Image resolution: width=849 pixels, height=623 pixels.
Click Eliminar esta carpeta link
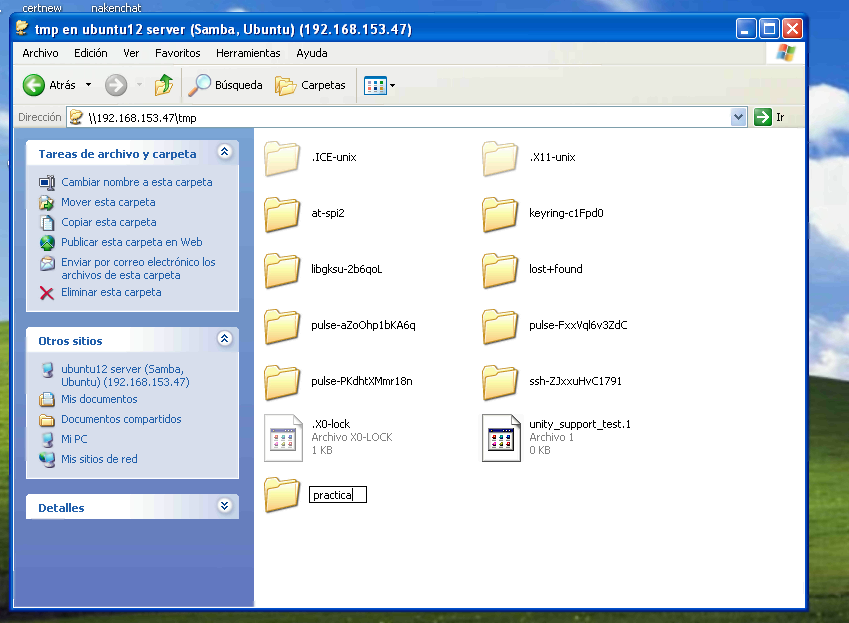[111, 292]
